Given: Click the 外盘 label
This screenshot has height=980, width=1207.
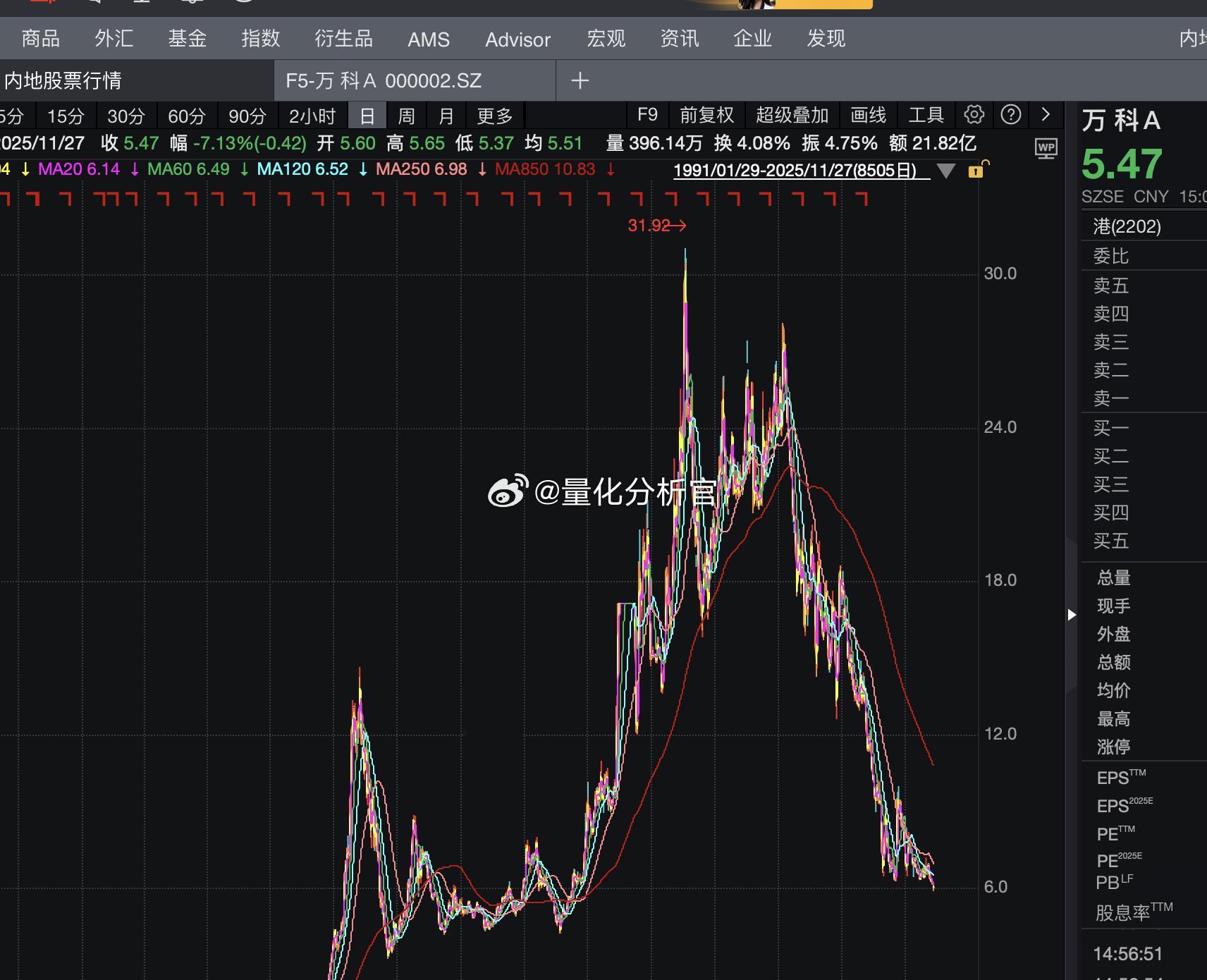Looking at the screenshot, I should tap(1114, 635).
